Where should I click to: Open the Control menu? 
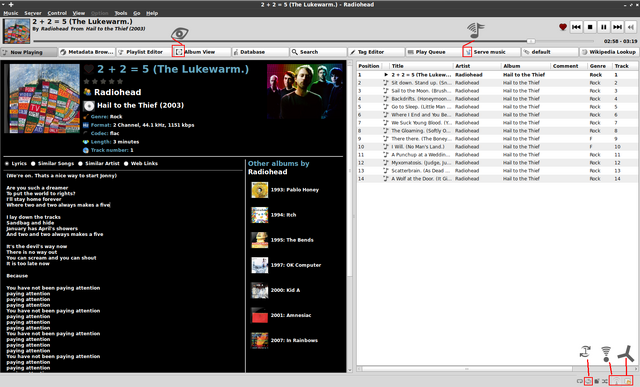(57, 13)
